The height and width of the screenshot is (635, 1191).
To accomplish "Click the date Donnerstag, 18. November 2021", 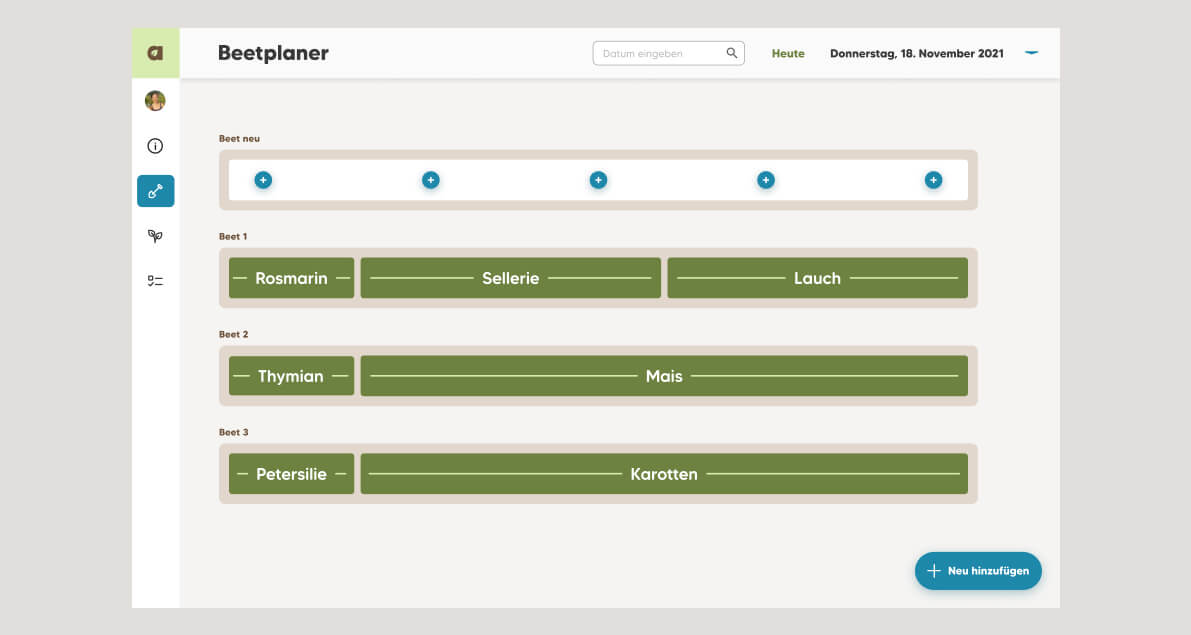I will [x=916, y=54].
